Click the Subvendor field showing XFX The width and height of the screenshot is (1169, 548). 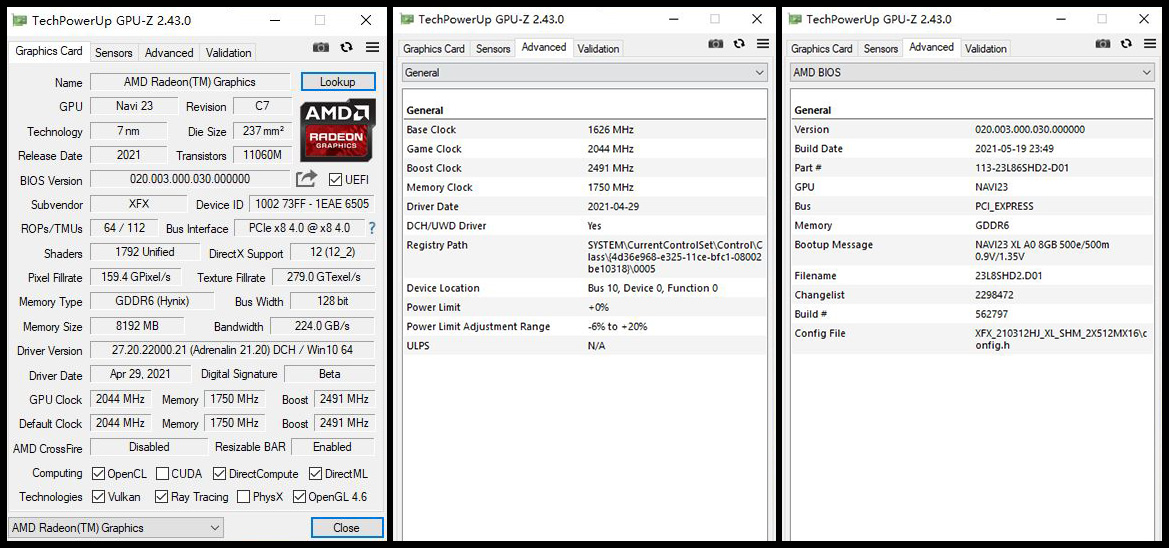139,204
